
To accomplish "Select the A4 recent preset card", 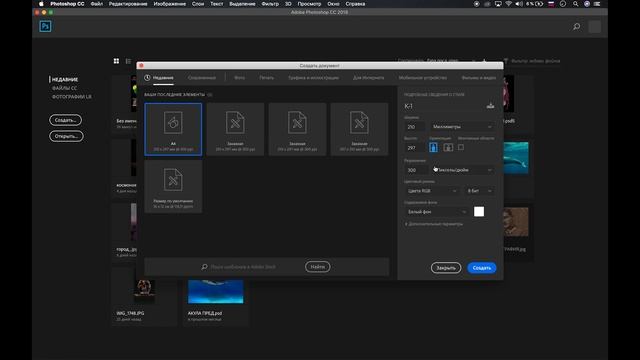I will point(173,129).
